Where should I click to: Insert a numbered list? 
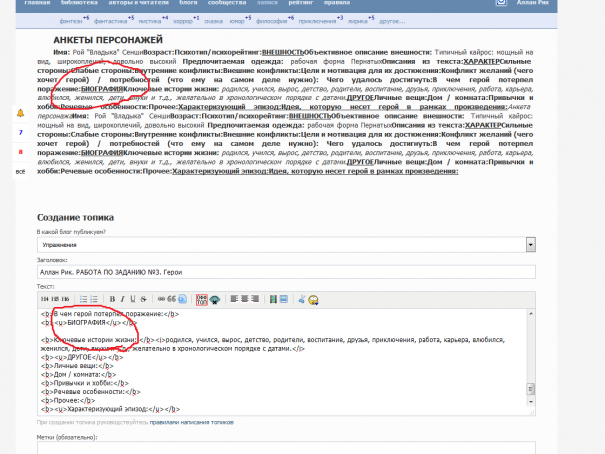point(94,298)
